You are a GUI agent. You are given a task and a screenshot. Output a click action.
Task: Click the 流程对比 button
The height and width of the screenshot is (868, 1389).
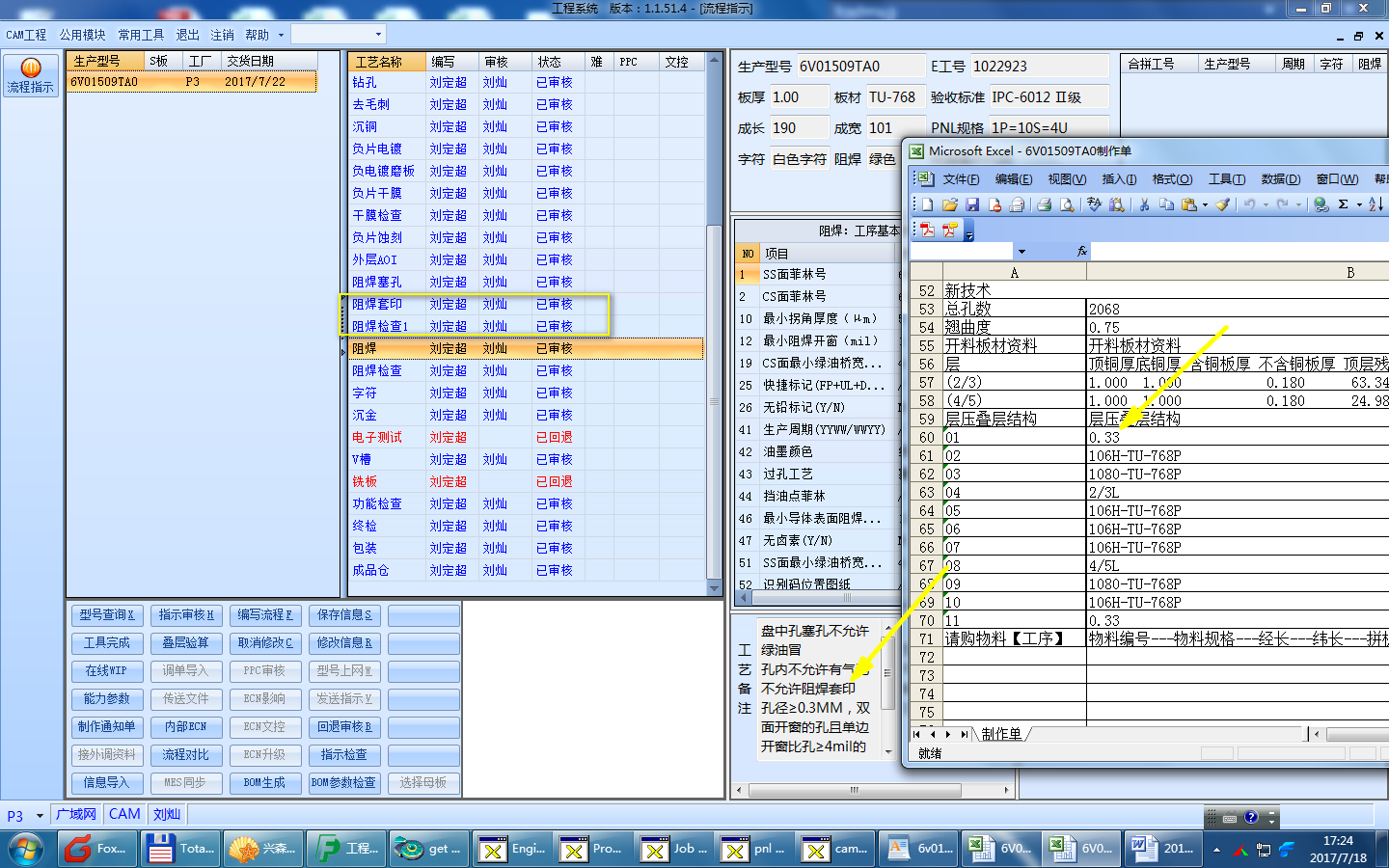[x=186, y=755]
